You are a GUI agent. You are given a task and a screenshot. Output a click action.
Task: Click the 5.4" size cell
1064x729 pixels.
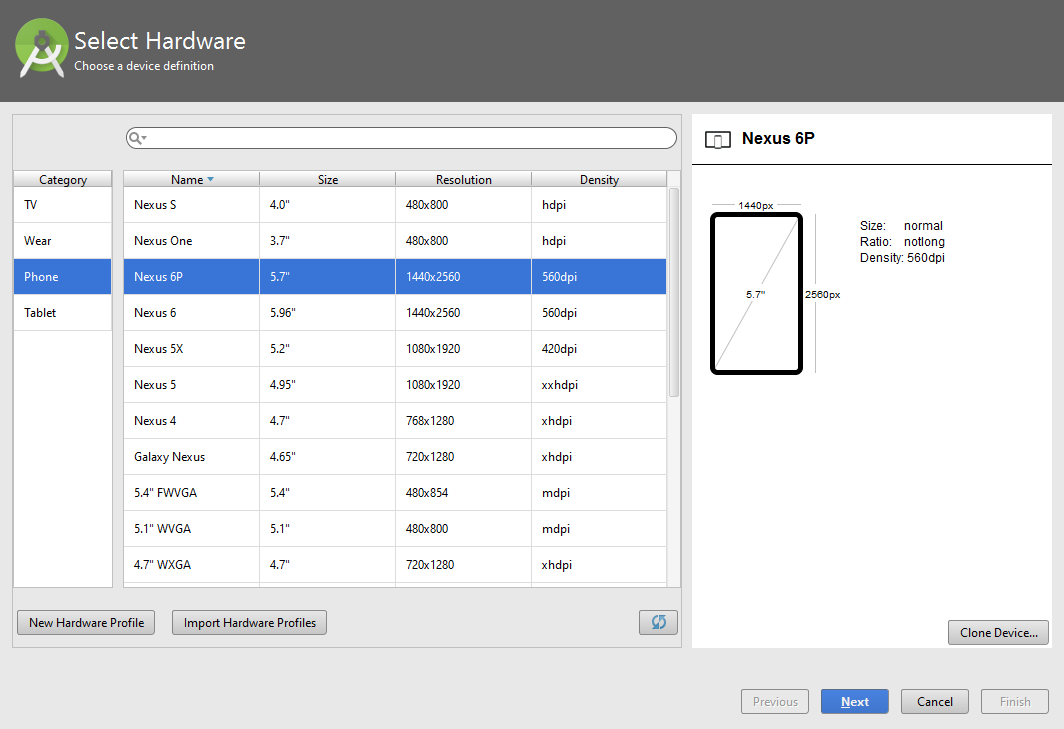(x=328, y=492)
